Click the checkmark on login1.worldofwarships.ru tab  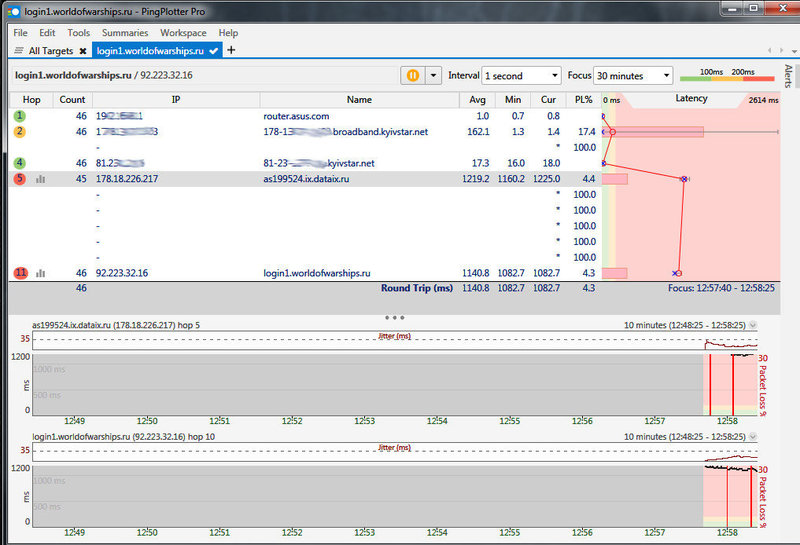pyautogui.click(x=213, y=51)
